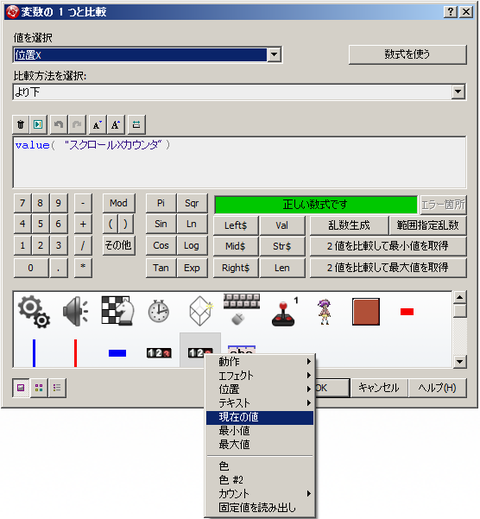Select the wireframe cube Create object icon

point(200,311)
